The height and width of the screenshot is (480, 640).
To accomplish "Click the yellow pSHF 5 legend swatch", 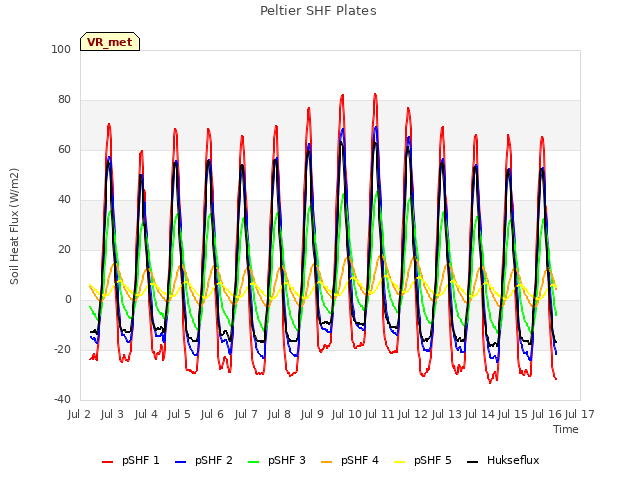I will pos(400,462).
